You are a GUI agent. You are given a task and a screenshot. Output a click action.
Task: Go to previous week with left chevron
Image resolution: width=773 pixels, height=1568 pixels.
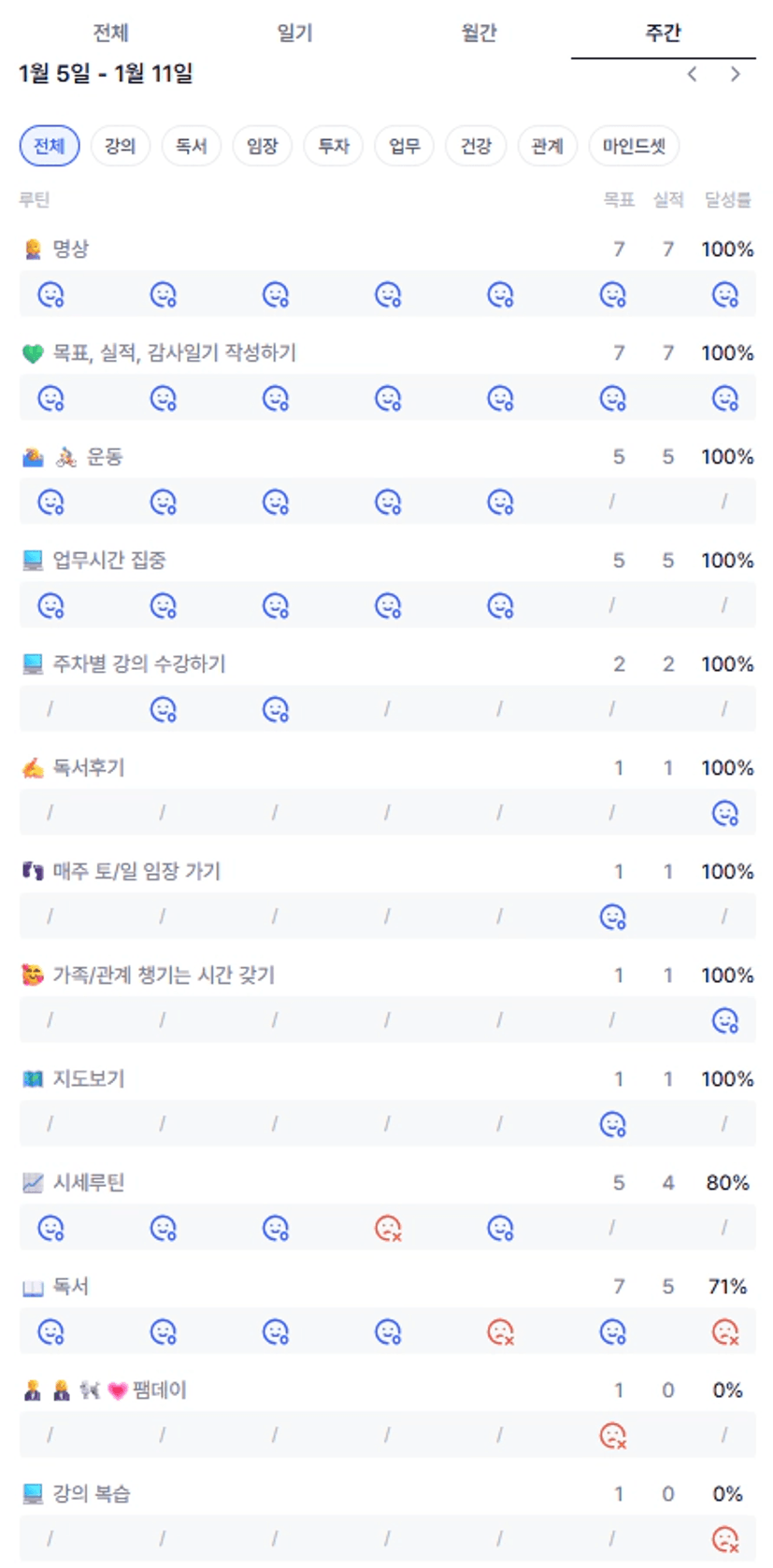[692, 74]
